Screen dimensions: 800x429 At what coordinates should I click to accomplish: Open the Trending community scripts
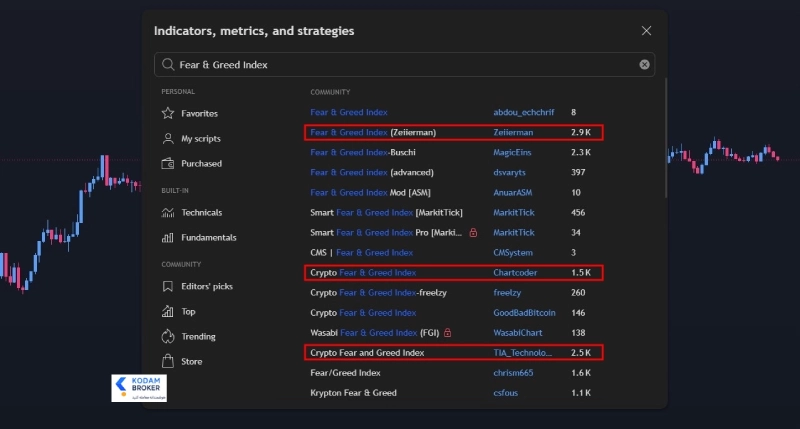198,336
